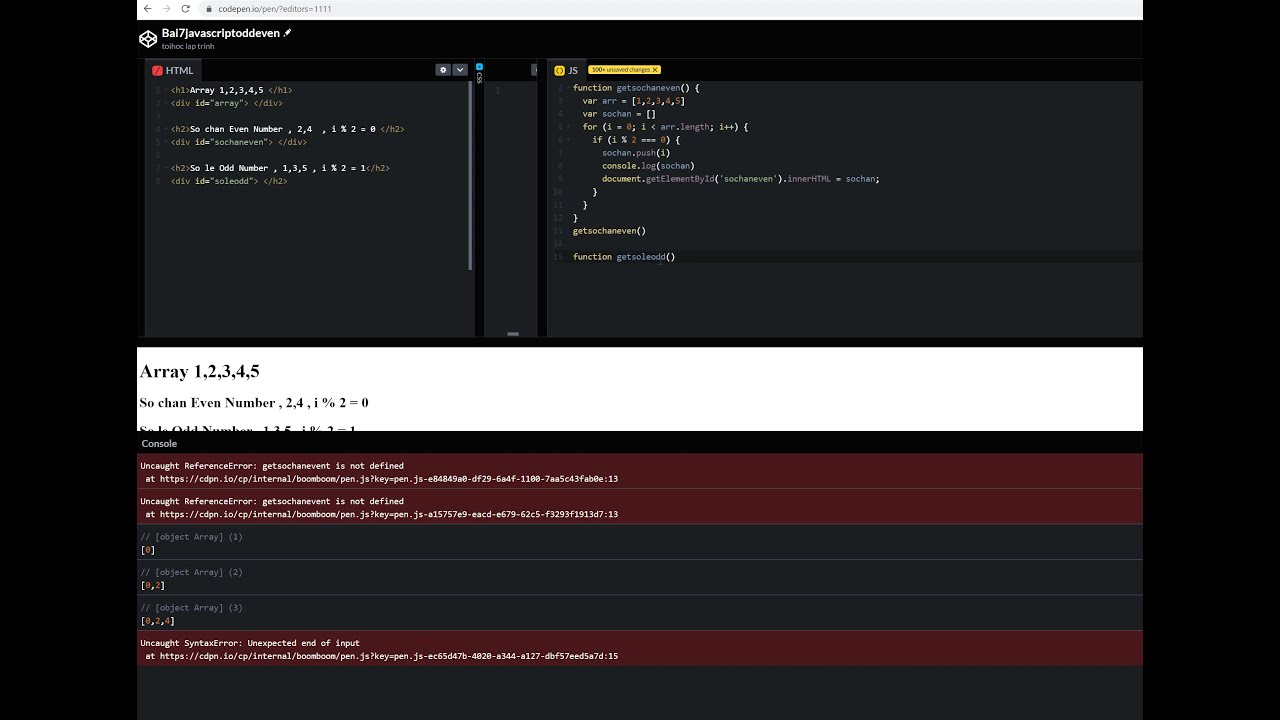Click the red HTML slash icon
The height and width of the screenshot is (720, 1280).
tap(157, 70)
